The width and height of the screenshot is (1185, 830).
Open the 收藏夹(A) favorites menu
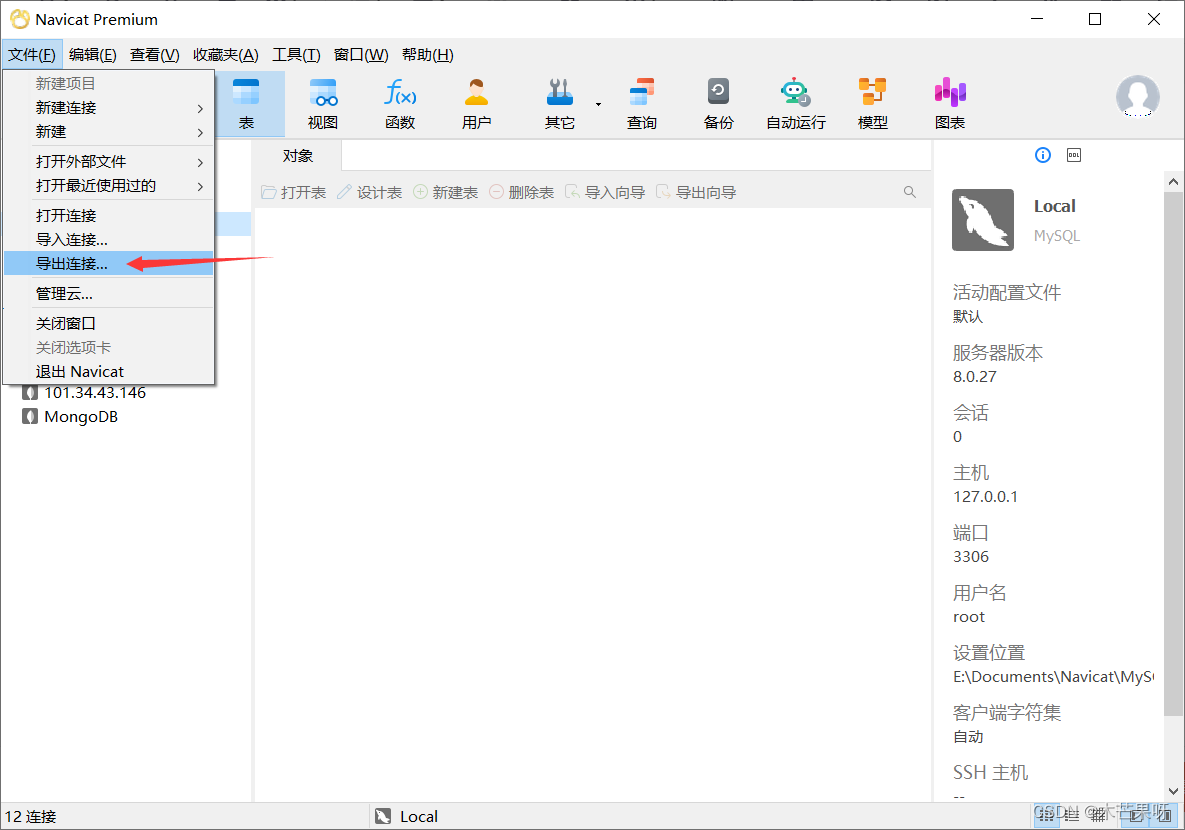tap(225, 54)
